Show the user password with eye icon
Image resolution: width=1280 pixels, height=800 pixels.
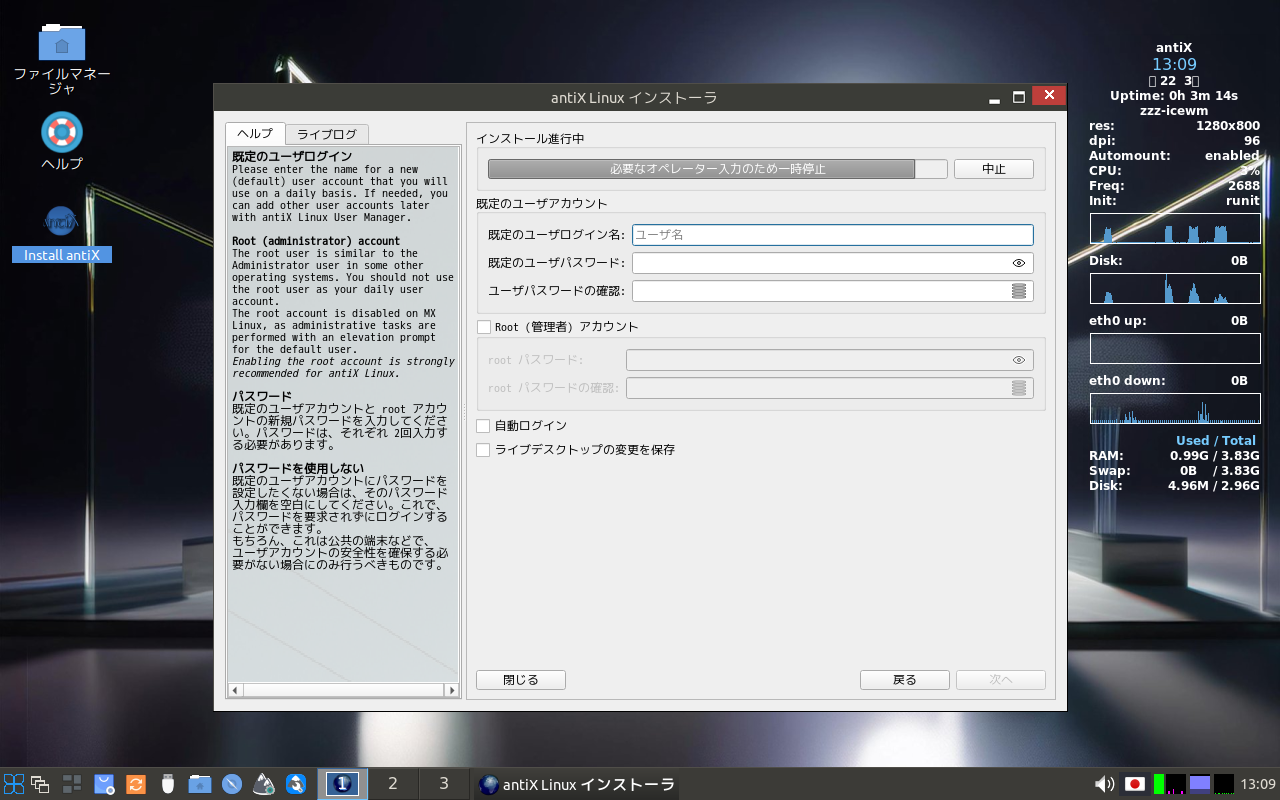point(1019,263)
